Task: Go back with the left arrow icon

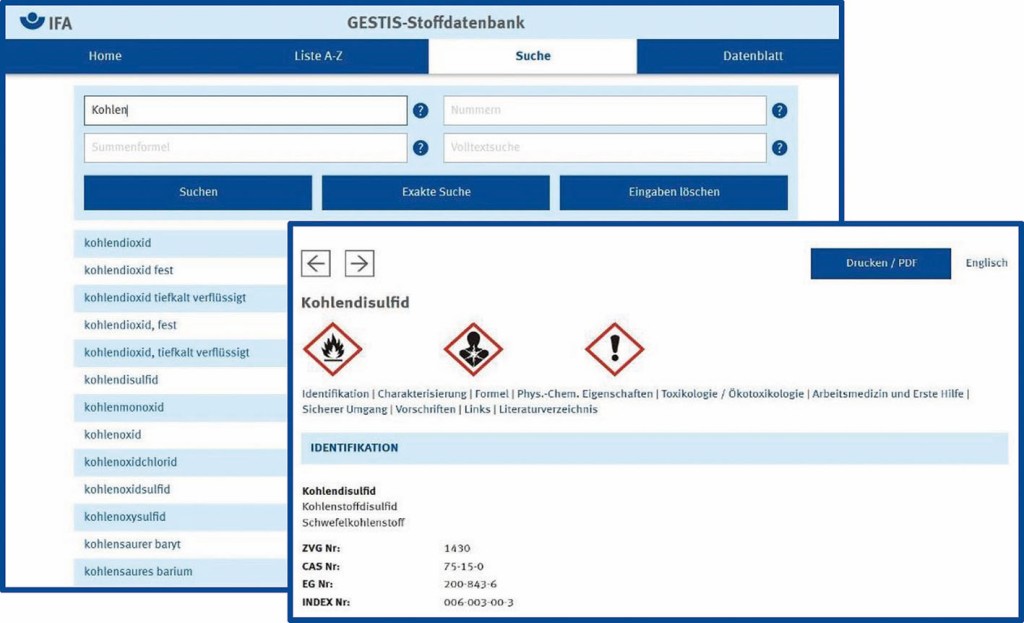Action: (x=316, y=263)
